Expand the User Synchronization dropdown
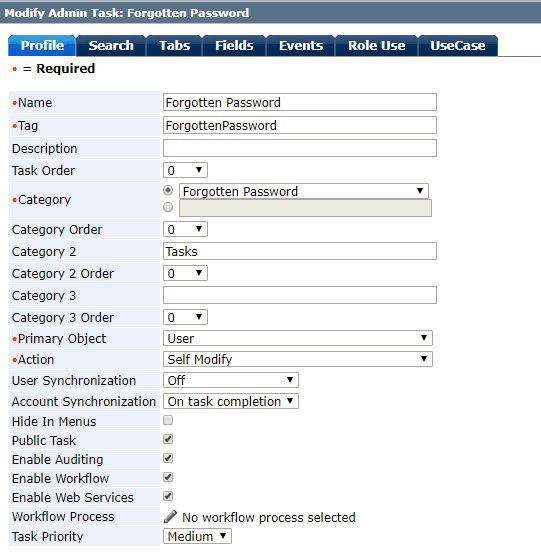 231,380
